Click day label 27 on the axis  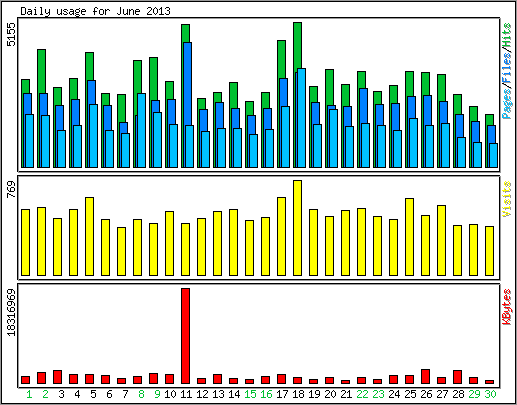(x=442, y=395)
